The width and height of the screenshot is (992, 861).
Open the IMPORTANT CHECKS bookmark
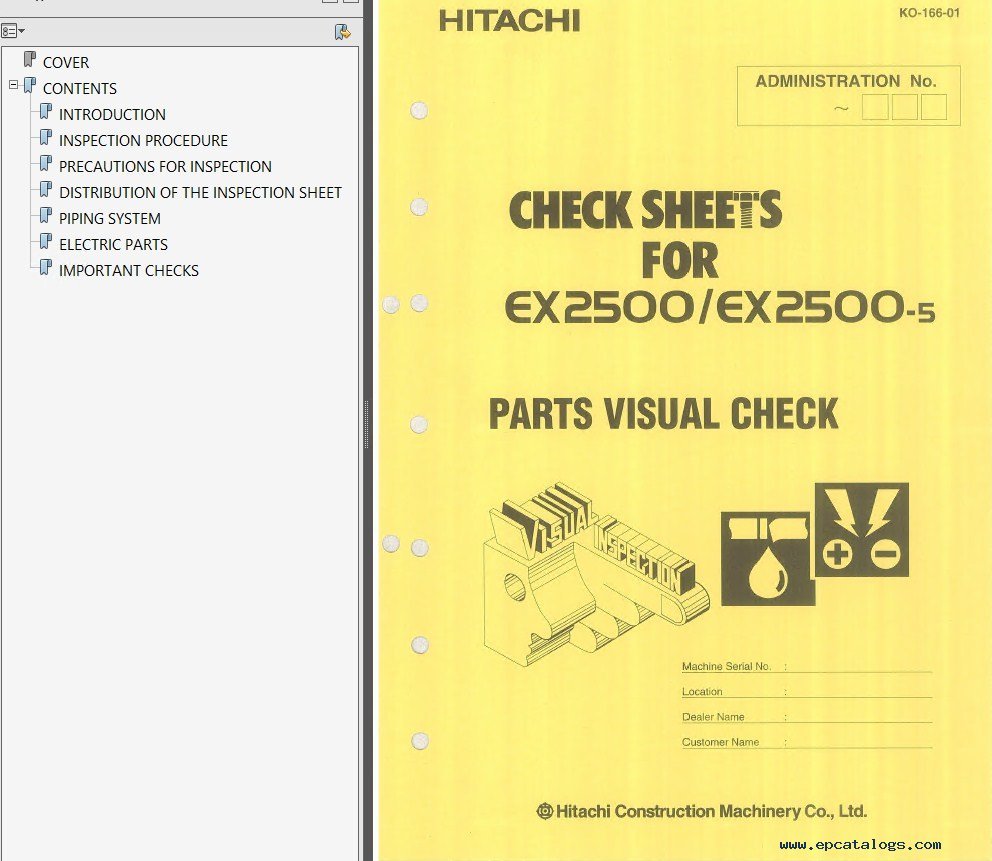128,270
